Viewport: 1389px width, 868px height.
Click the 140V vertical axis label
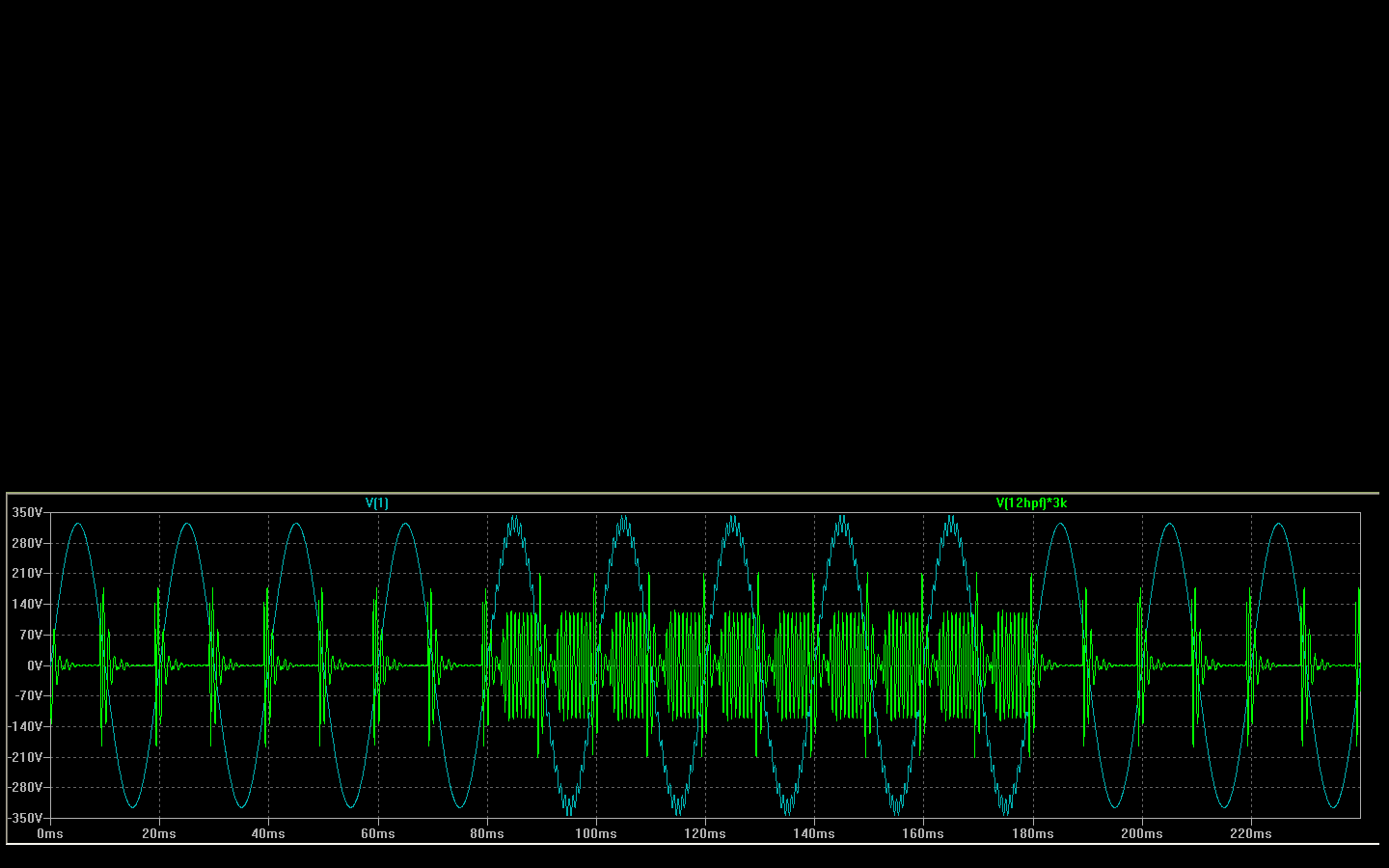click(27, 605)
